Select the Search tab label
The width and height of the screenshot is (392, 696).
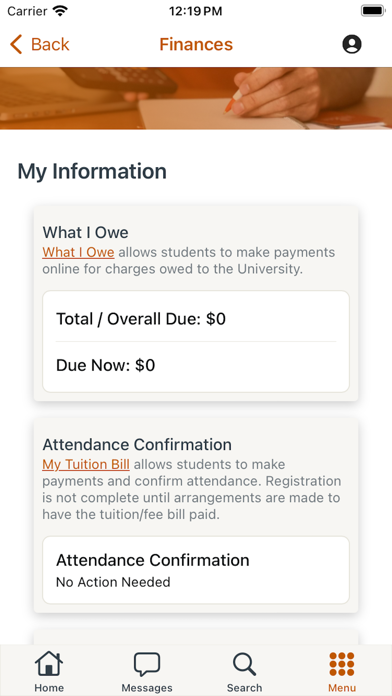[244, 688]
